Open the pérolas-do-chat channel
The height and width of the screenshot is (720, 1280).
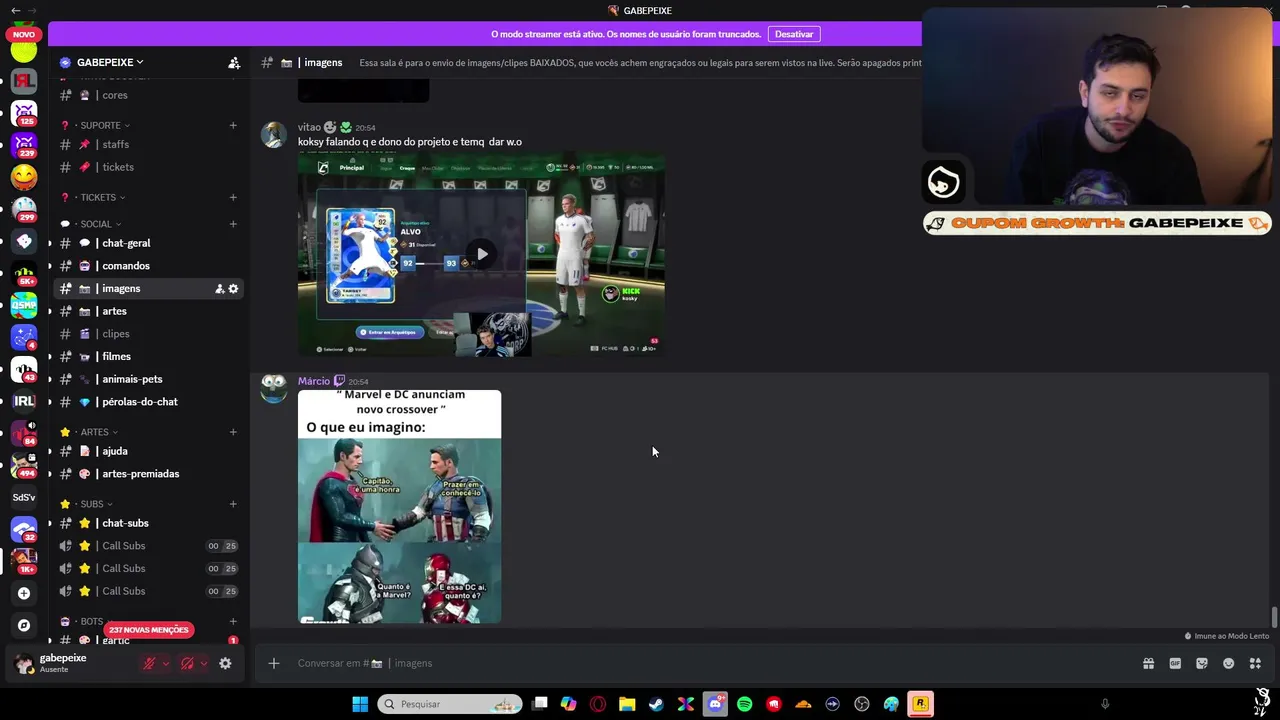click(x=150, y=402)
